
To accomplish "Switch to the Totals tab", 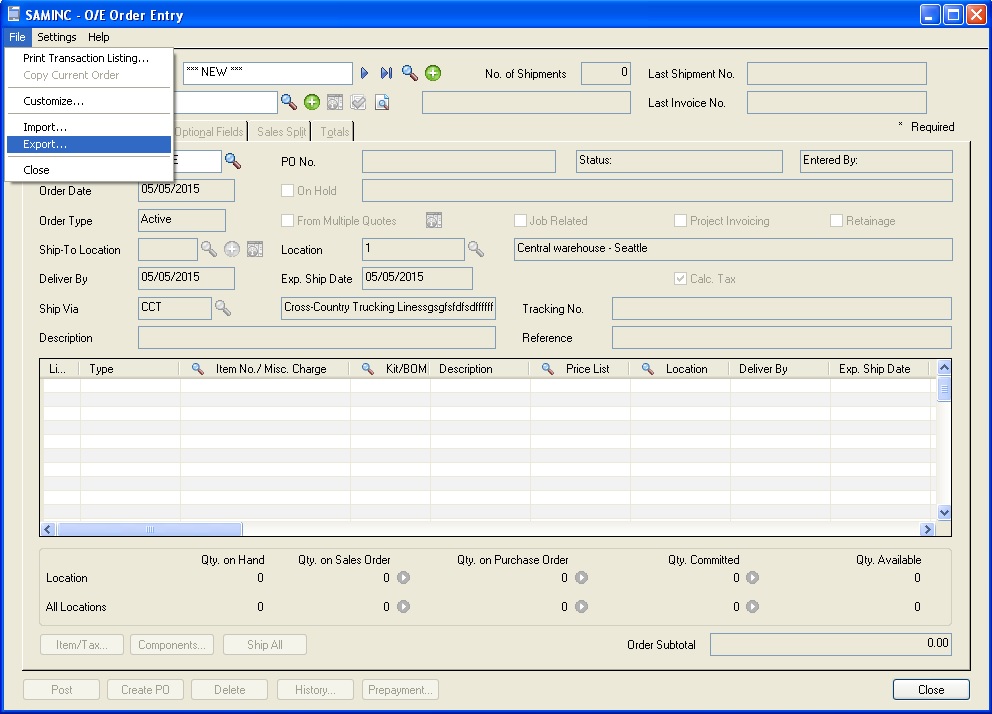I will 334,132.
